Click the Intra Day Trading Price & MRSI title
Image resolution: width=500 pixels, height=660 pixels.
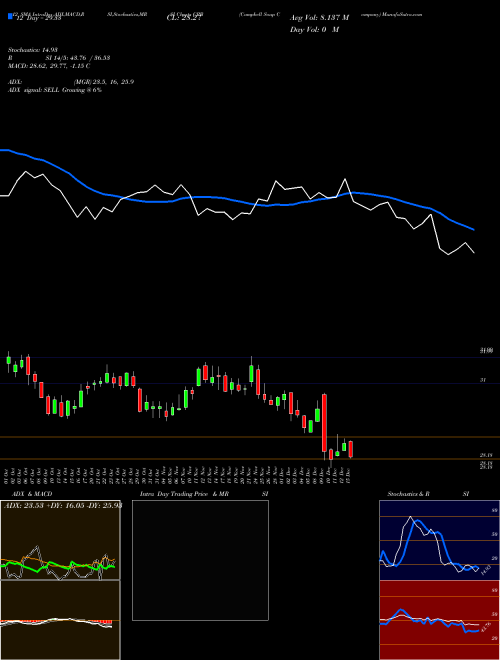204,494
